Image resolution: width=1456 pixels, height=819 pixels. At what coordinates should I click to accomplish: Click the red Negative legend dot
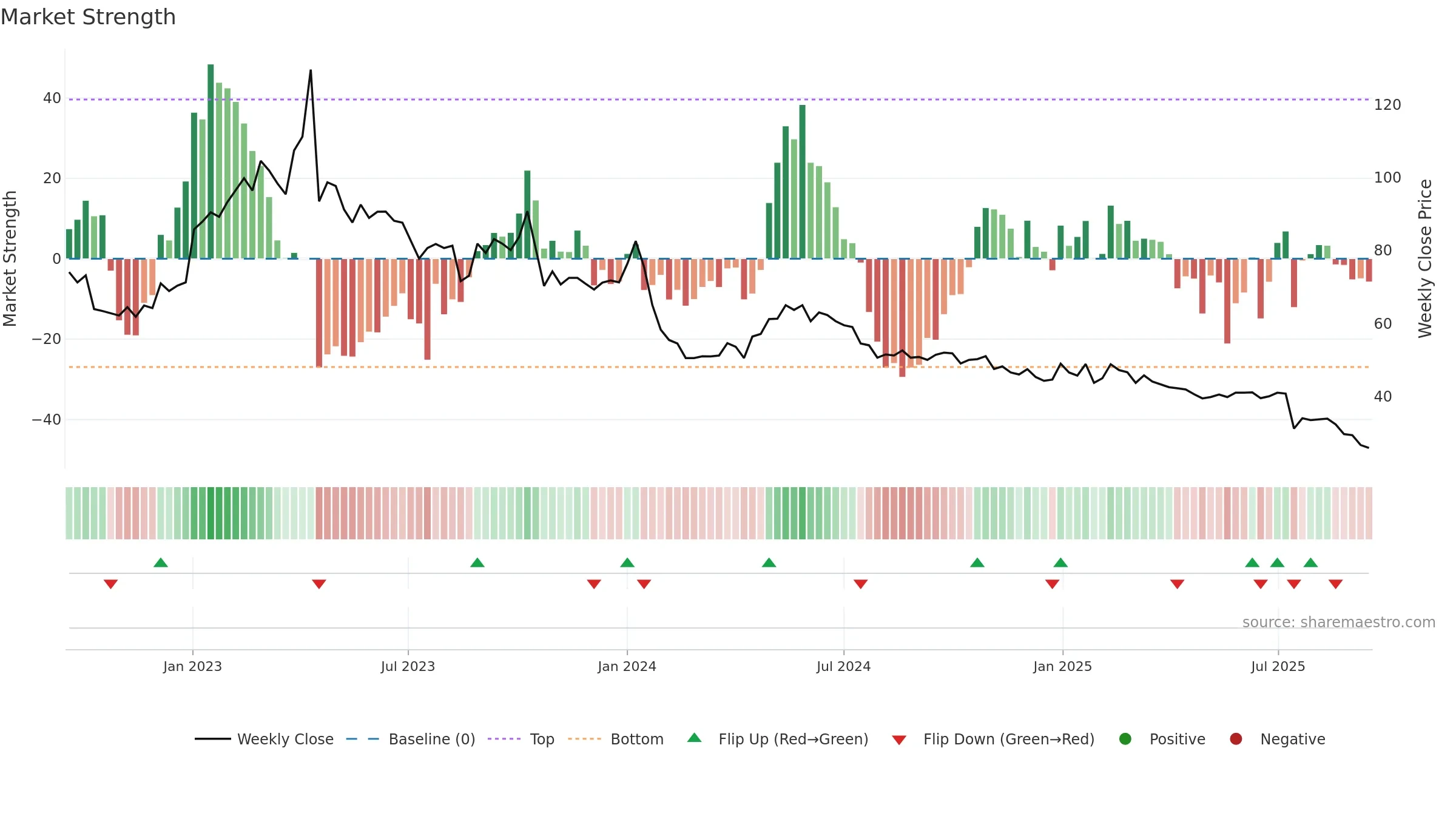coord(1236,739)
